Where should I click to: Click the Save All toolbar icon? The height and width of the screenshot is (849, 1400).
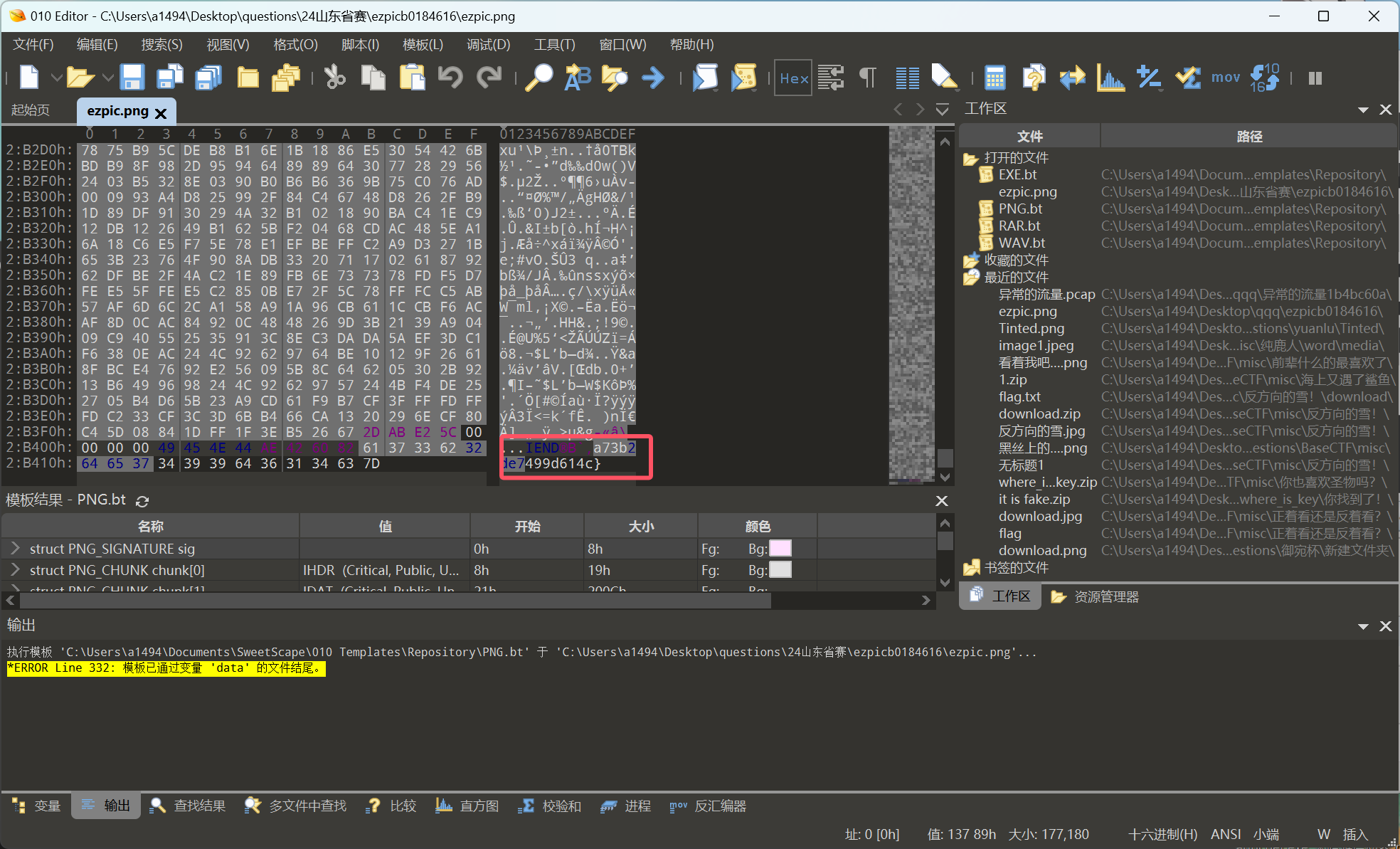(x=208, y=78)
